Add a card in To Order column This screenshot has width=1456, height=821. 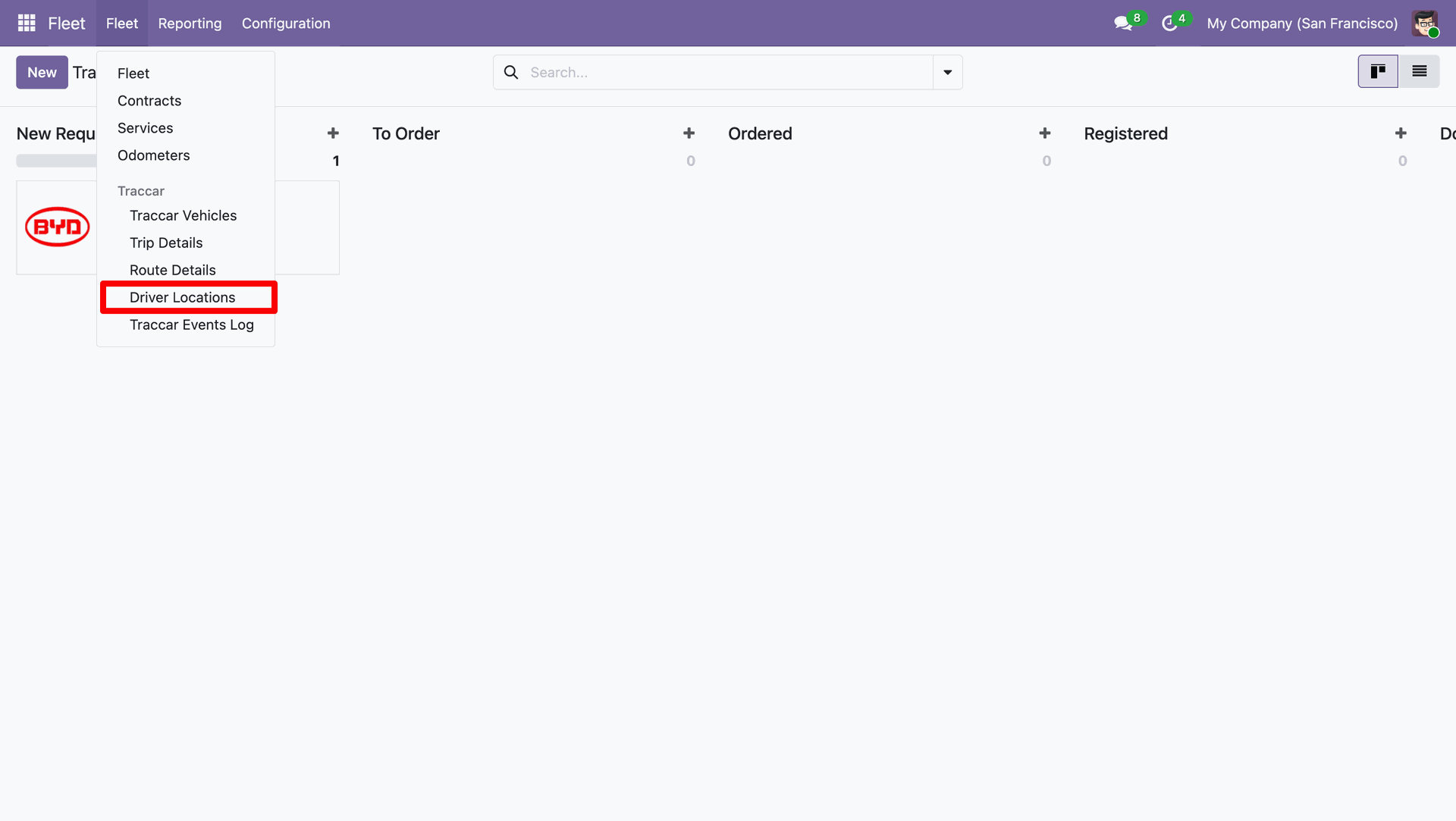pos(689,133)
